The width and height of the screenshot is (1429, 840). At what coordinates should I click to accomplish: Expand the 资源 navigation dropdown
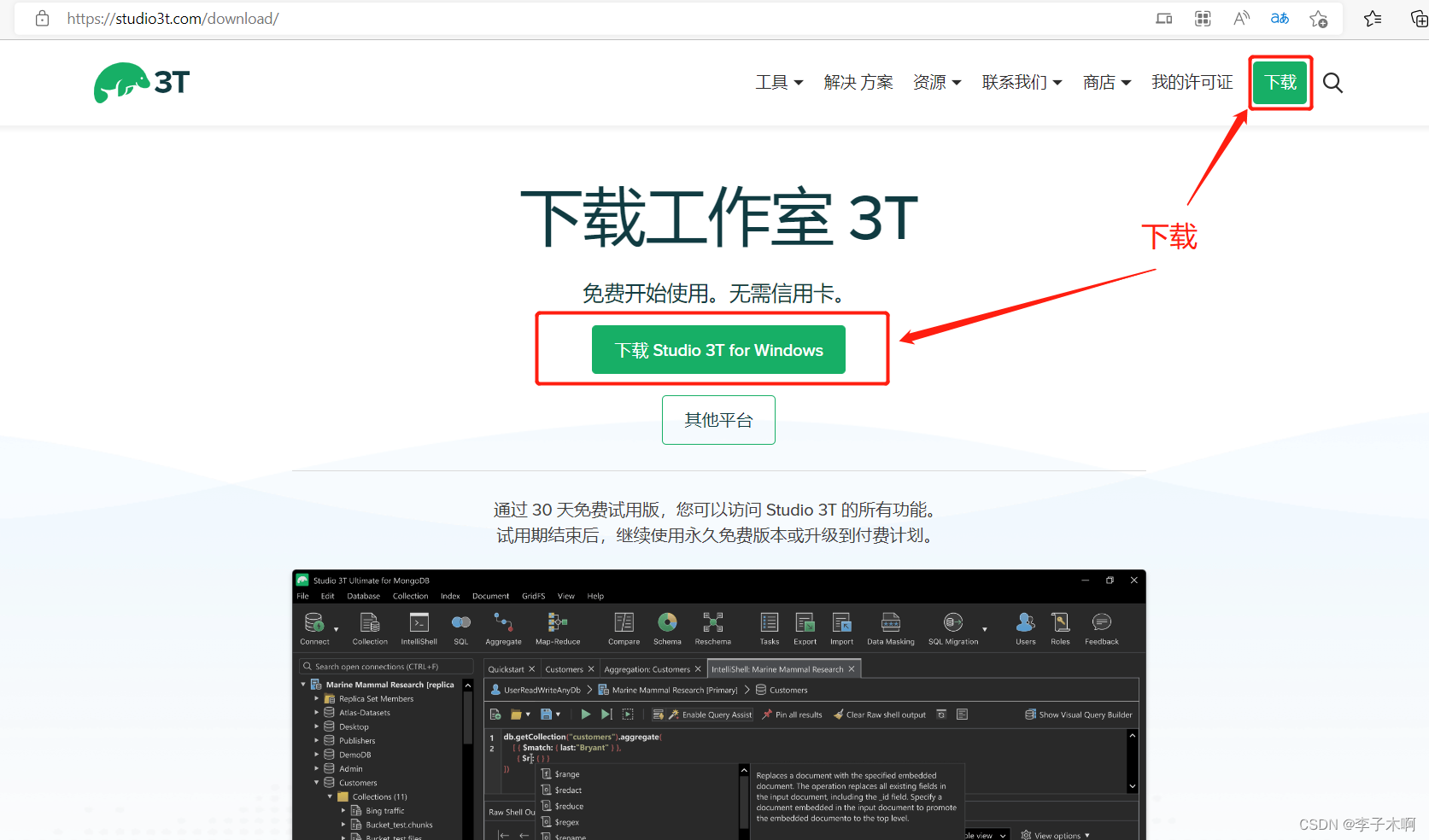(937, 82)
